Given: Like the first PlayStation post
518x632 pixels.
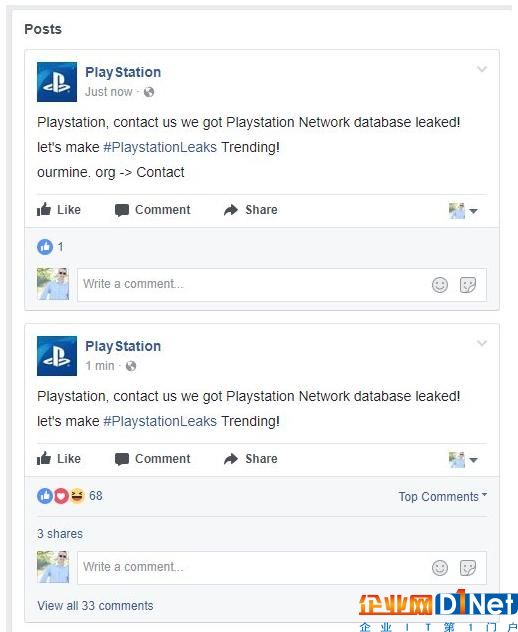Looking at the screenshot, I should click(59, 210).
